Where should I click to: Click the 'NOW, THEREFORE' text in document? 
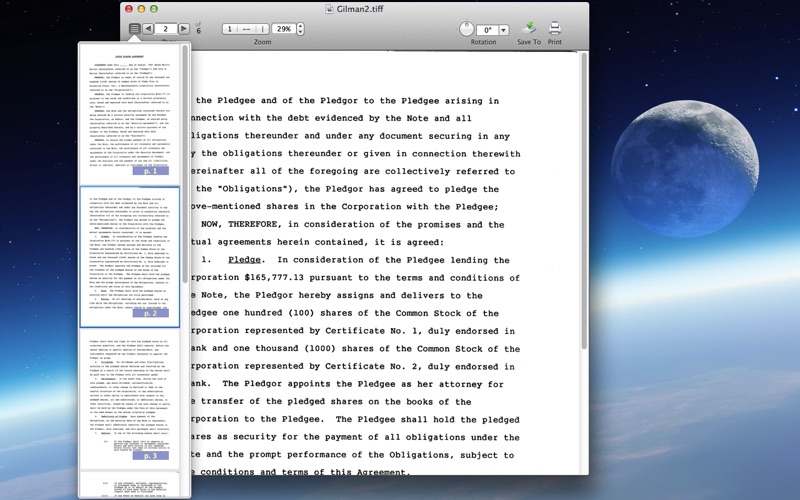239,224
